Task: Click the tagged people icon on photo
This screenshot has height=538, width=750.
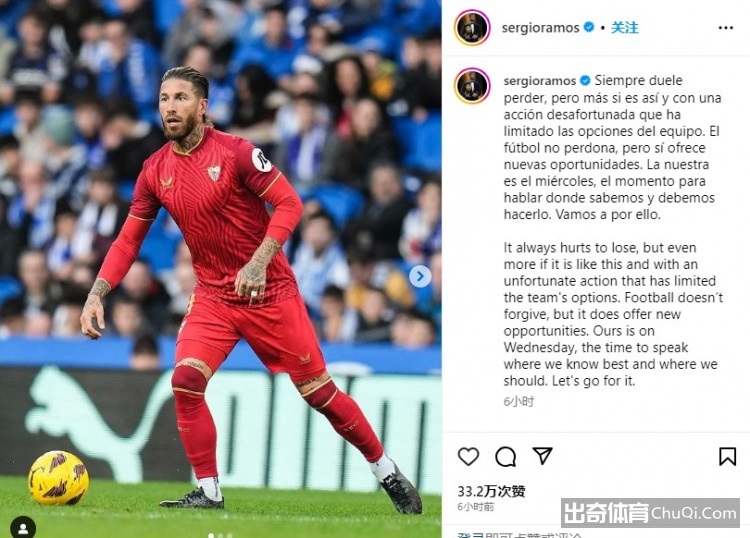Action: pyautogui.click(x=22, y=527)
